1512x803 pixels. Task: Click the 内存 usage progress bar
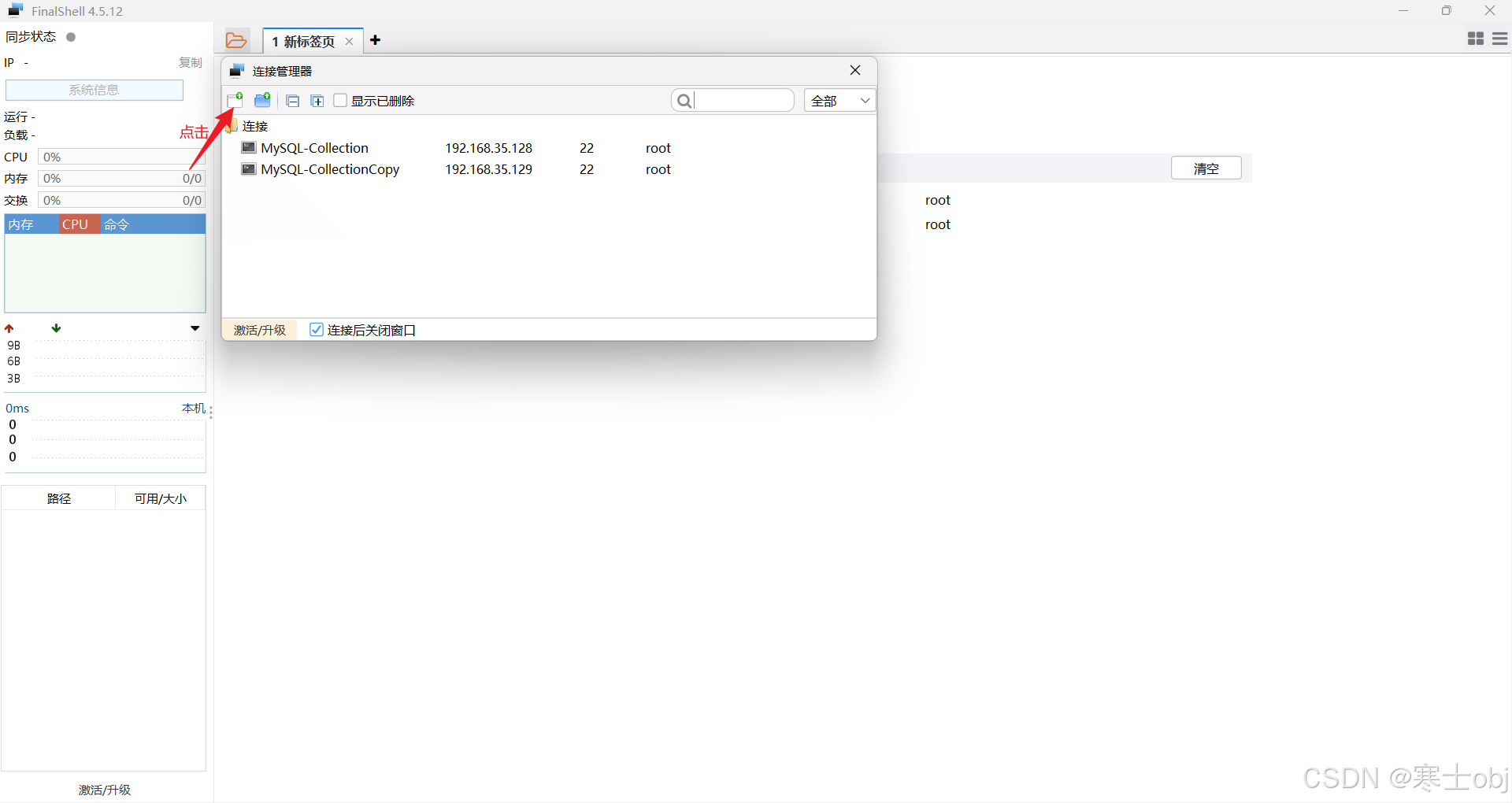(x=121, y=179)
